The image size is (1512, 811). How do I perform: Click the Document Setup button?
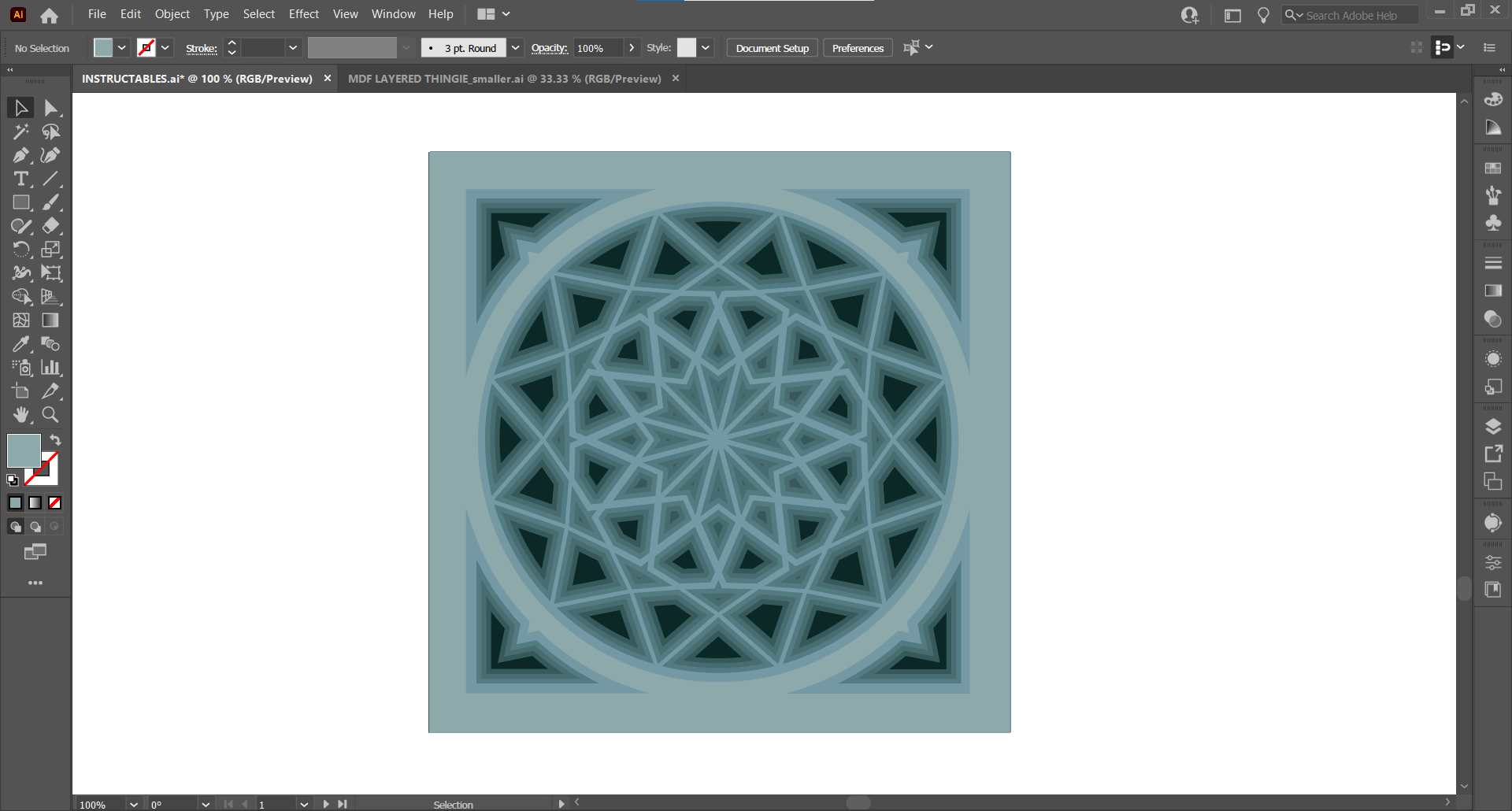771,47
